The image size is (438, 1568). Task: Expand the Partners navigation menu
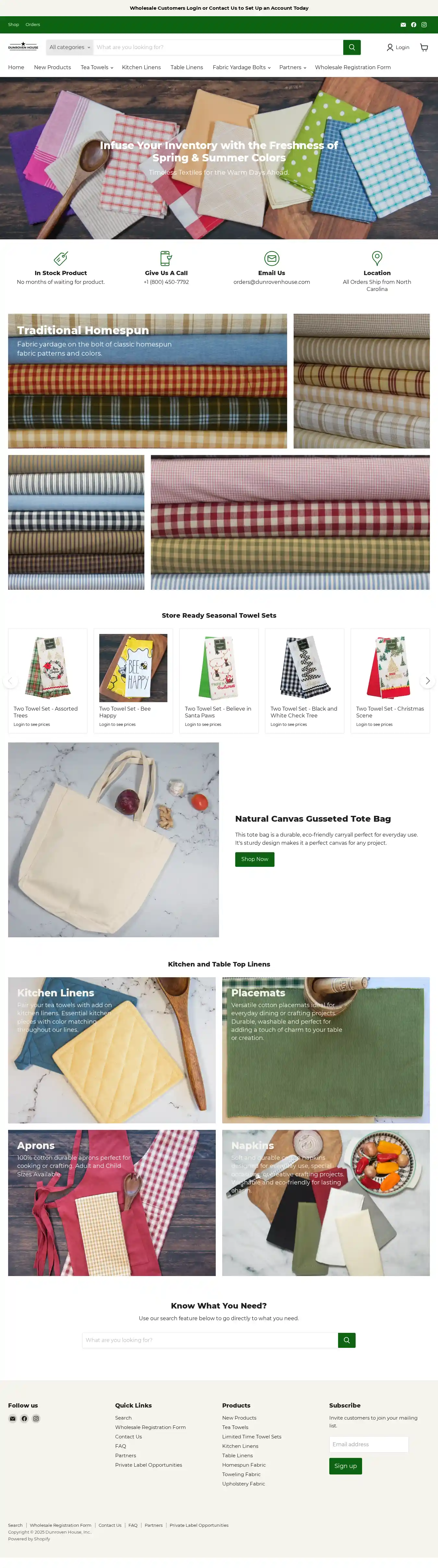[293, 68]
